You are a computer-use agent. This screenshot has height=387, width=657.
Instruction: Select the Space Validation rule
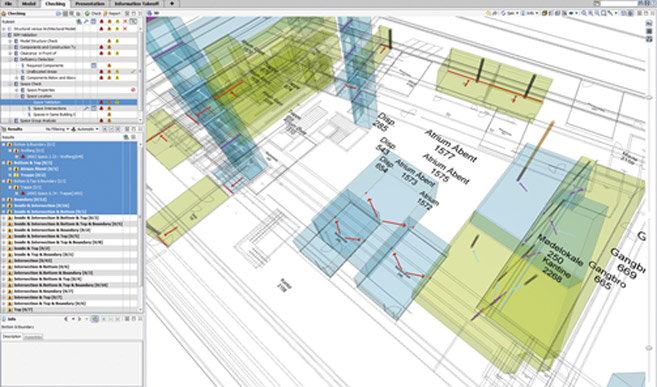click(x=69, y=102)
